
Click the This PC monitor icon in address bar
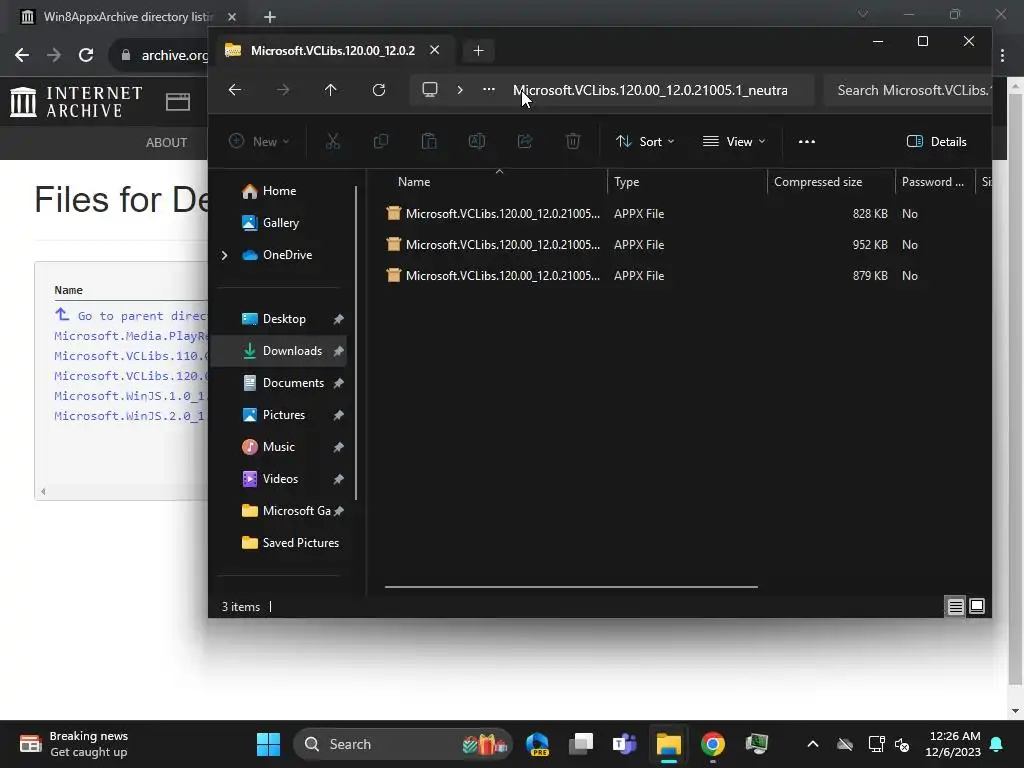pos(430,89)
